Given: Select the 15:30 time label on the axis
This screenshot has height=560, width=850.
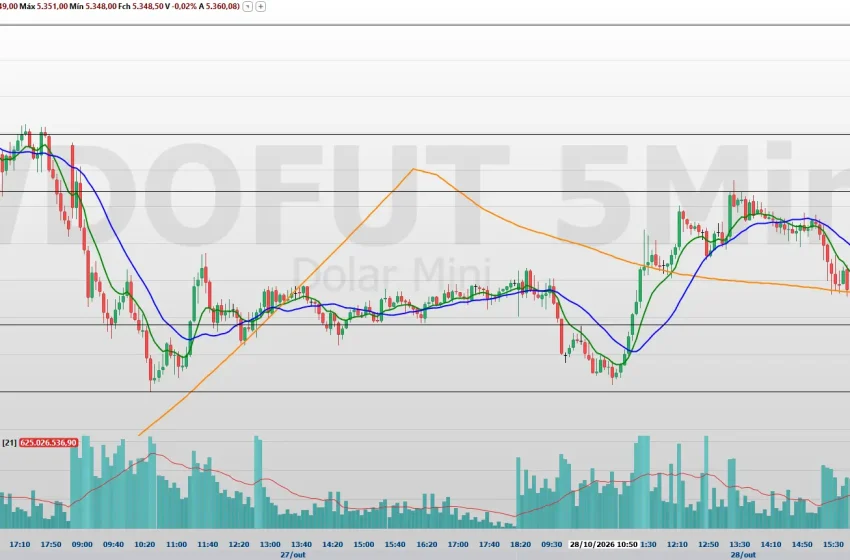Looking at the screenshot, I should [833, 544].
